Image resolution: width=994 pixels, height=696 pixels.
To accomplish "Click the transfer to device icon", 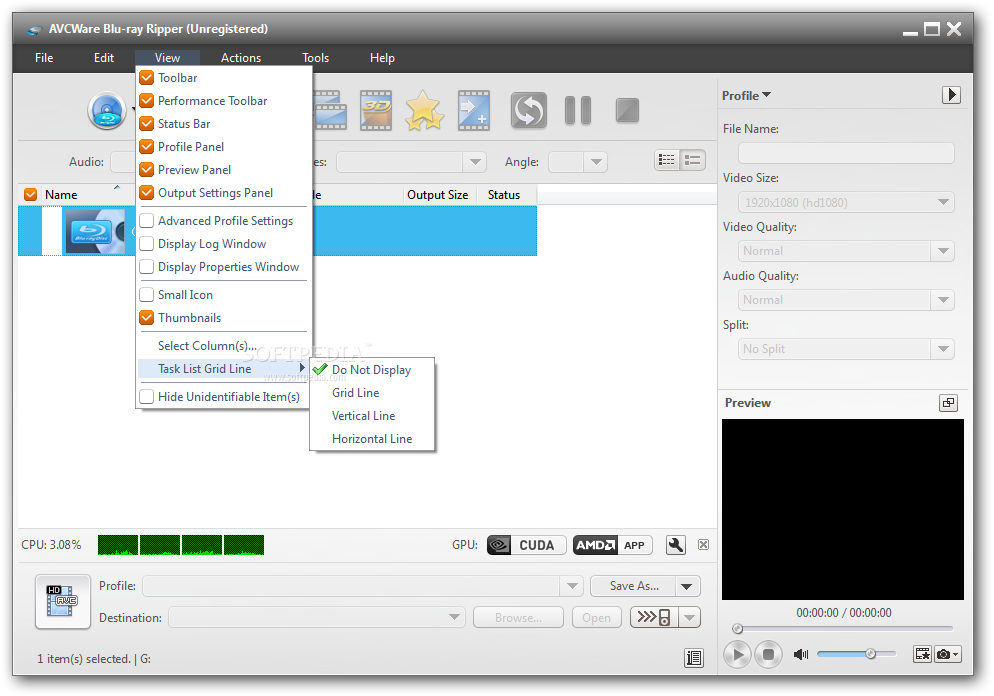I will pyautogui.click(x=654, y=617).
